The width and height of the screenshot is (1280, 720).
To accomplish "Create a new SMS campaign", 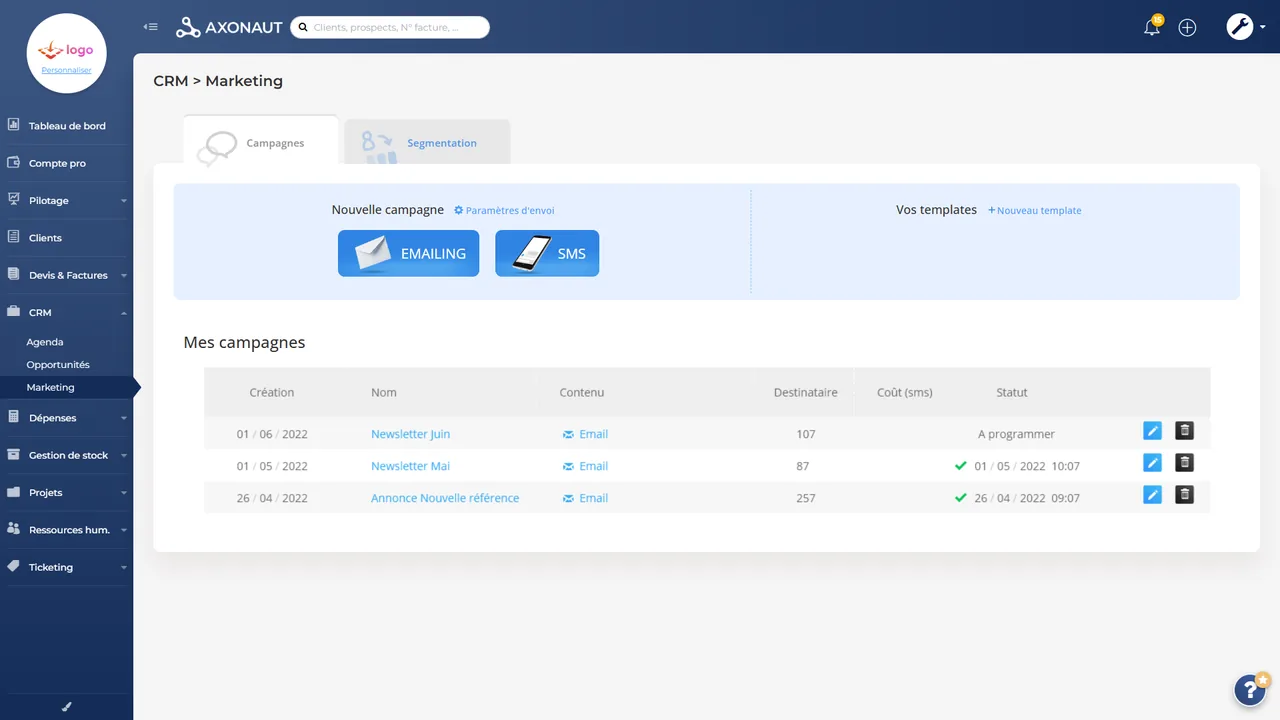I will 547,253.
